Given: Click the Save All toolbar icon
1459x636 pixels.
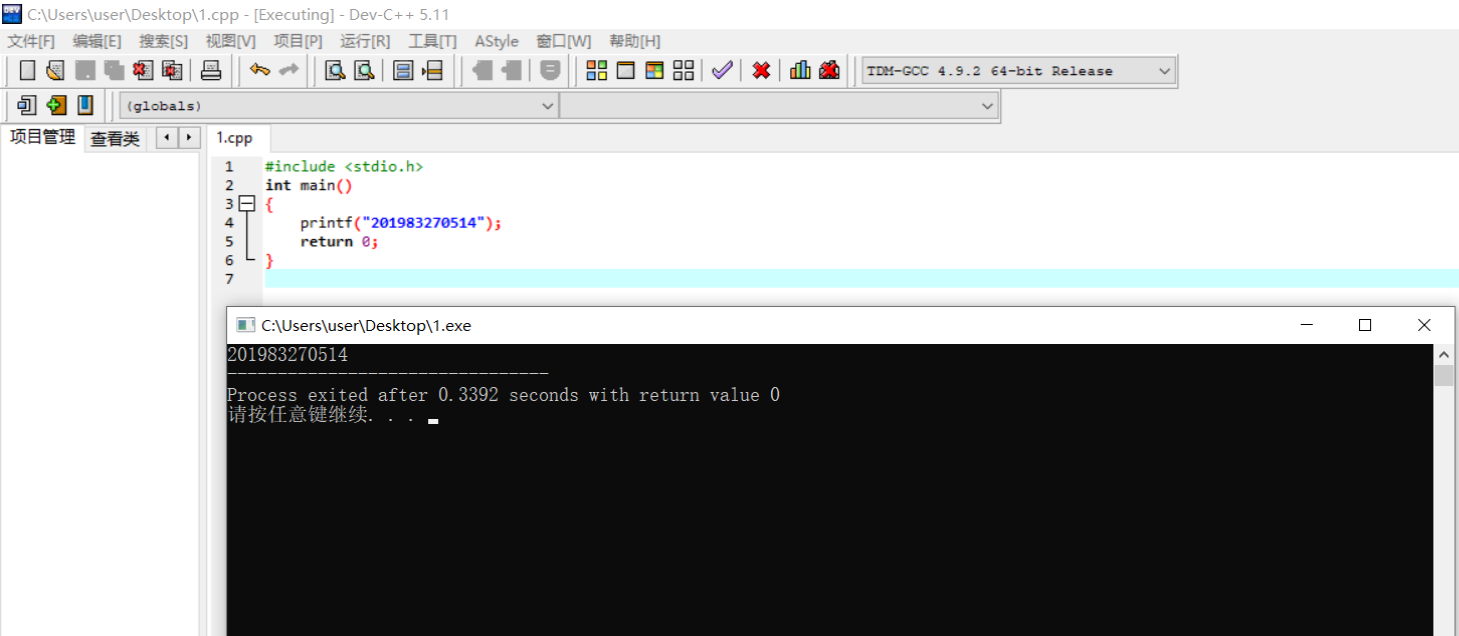Looking at the screenshot, I should (x=114, y=70).
